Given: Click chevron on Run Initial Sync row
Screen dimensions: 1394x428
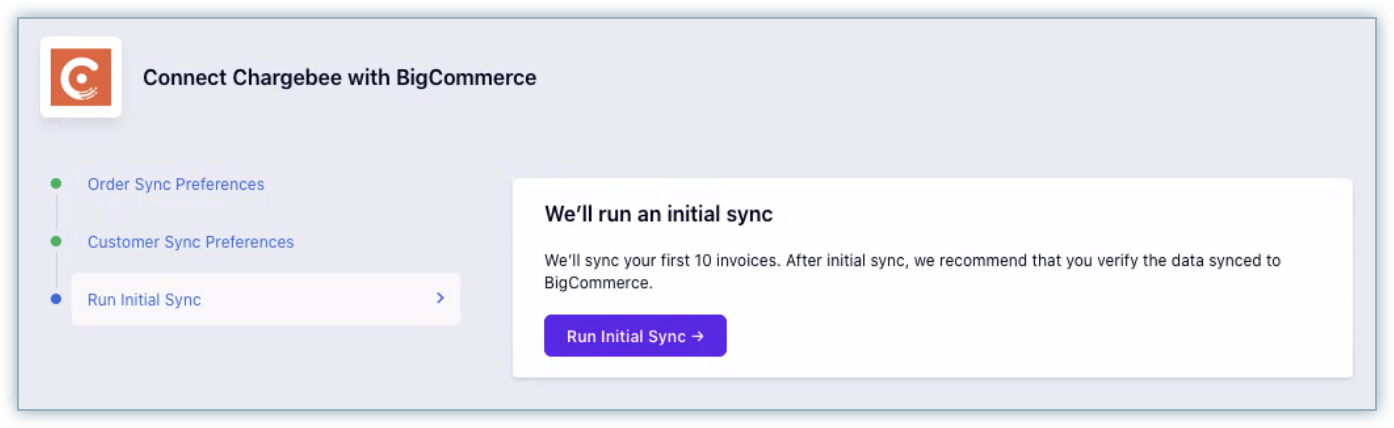Looking at the screenshot, I should coord(440,298).
